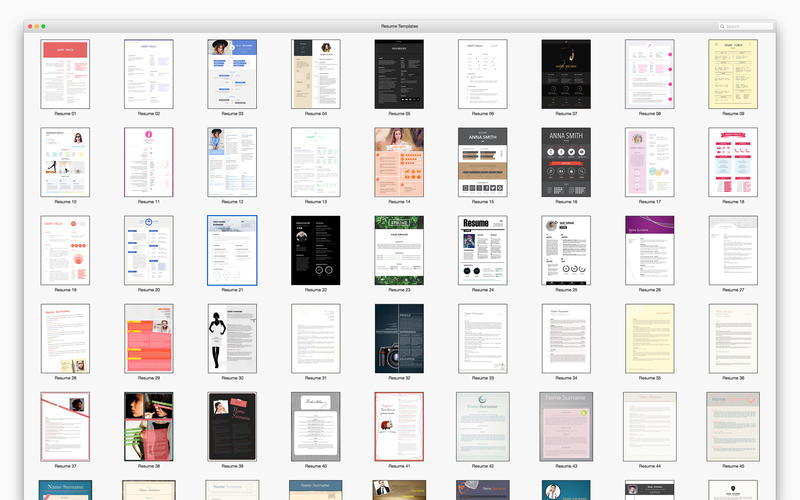Image resolution: width=800 pixels, height=500 pixels.
Task: Choose the dark scrapbook Resume 39 template
Action: (232, 427)
